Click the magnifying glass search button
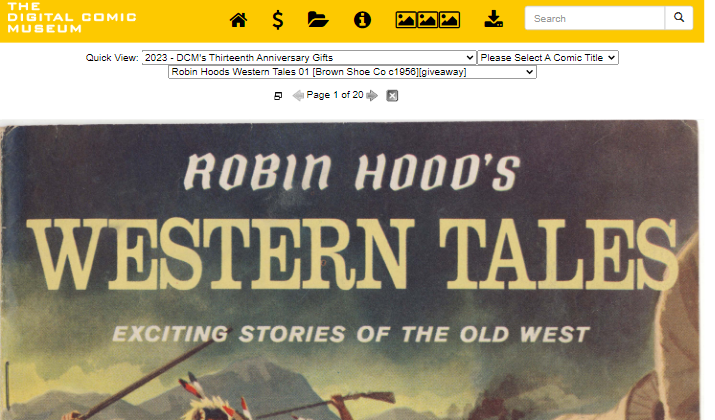 coord(679,18)
